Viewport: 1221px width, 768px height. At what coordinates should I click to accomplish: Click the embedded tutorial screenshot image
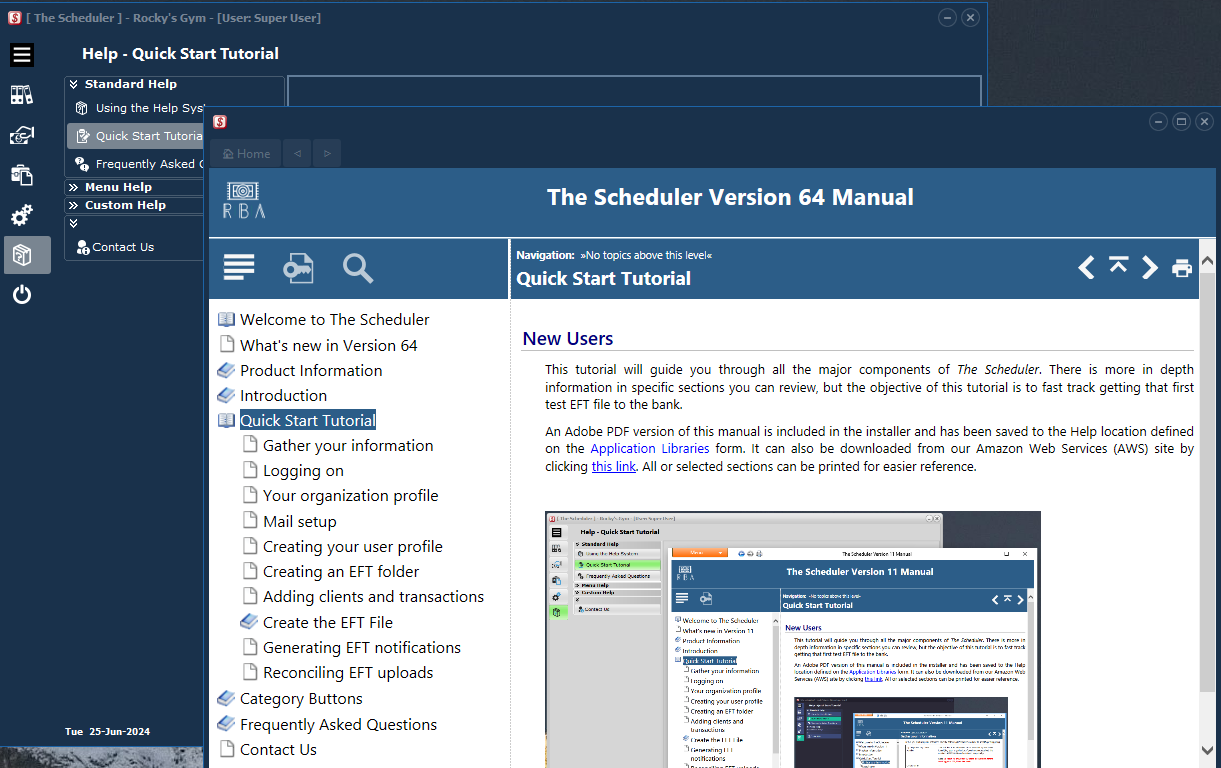pos(793,639)
